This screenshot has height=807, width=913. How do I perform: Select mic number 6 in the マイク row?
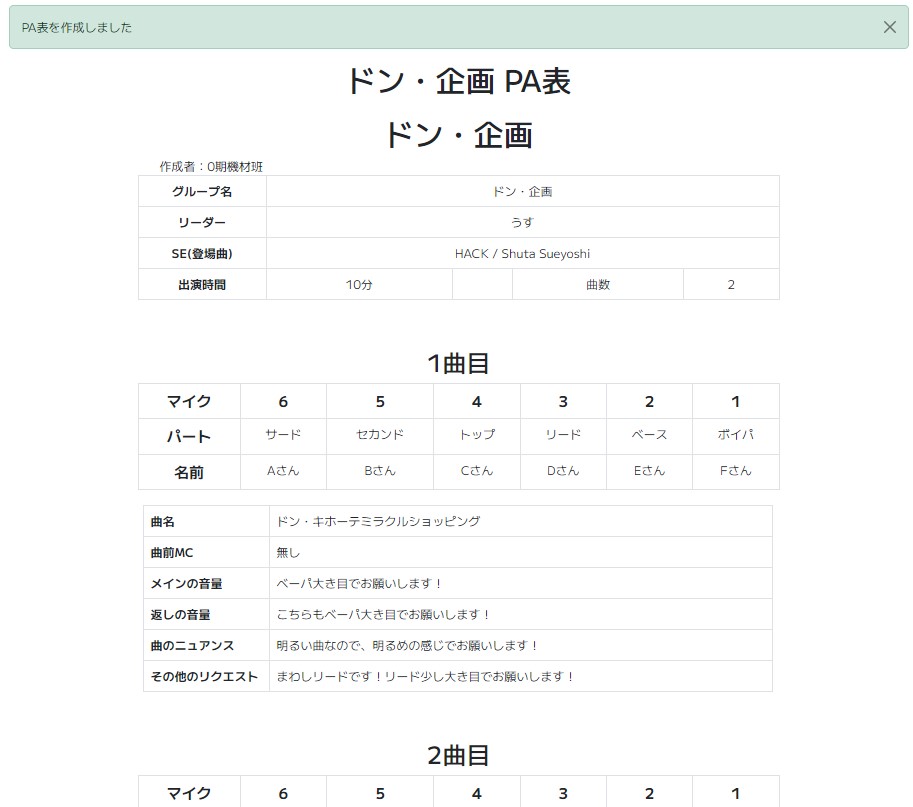tap(283, 401)
